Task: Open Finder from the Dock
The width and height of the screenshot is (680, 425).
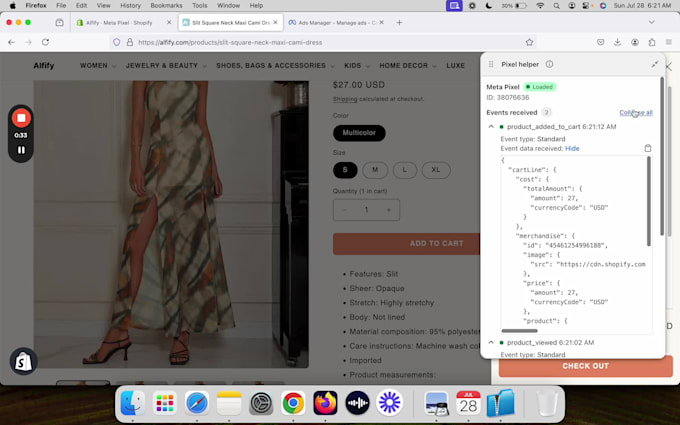Action: [133, 403]
